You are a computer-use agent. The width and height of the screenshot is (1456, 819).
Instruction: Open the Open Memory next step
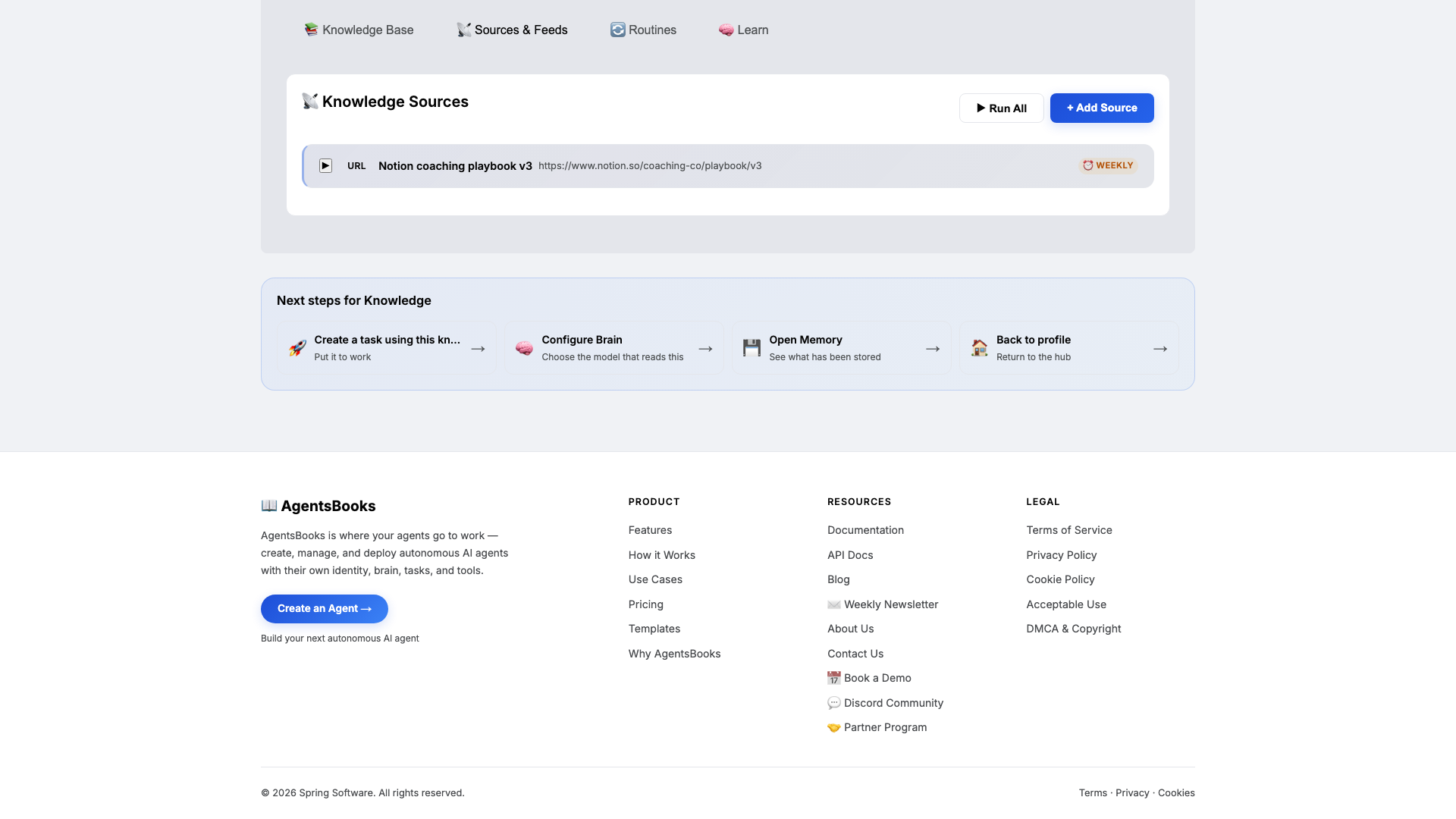pos(842,348)
